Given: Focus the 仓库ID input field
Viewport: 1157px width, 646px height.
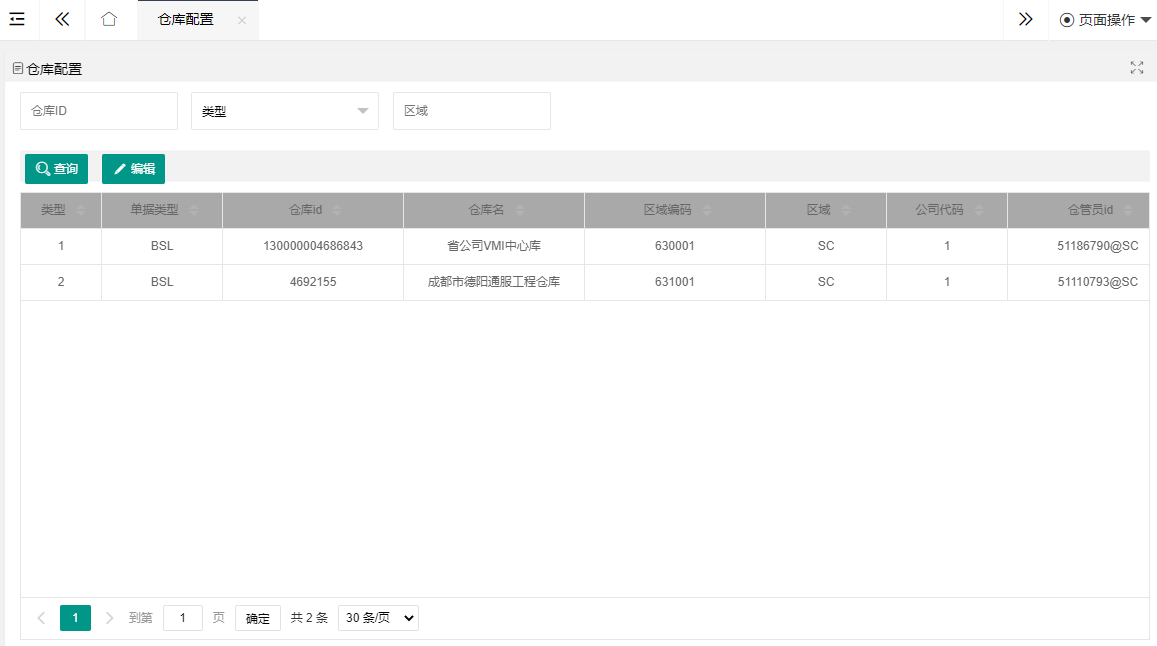Looking at the screenshot, I should click(x=99, y=111).
